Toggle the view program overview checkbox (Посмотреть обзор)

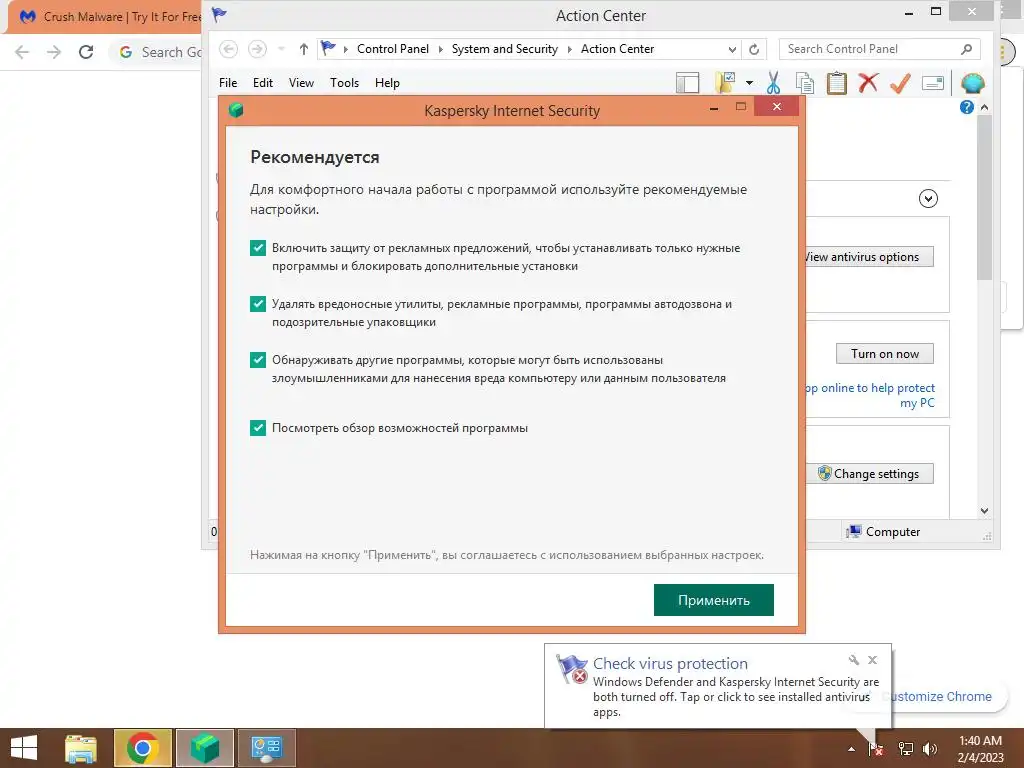258,428
